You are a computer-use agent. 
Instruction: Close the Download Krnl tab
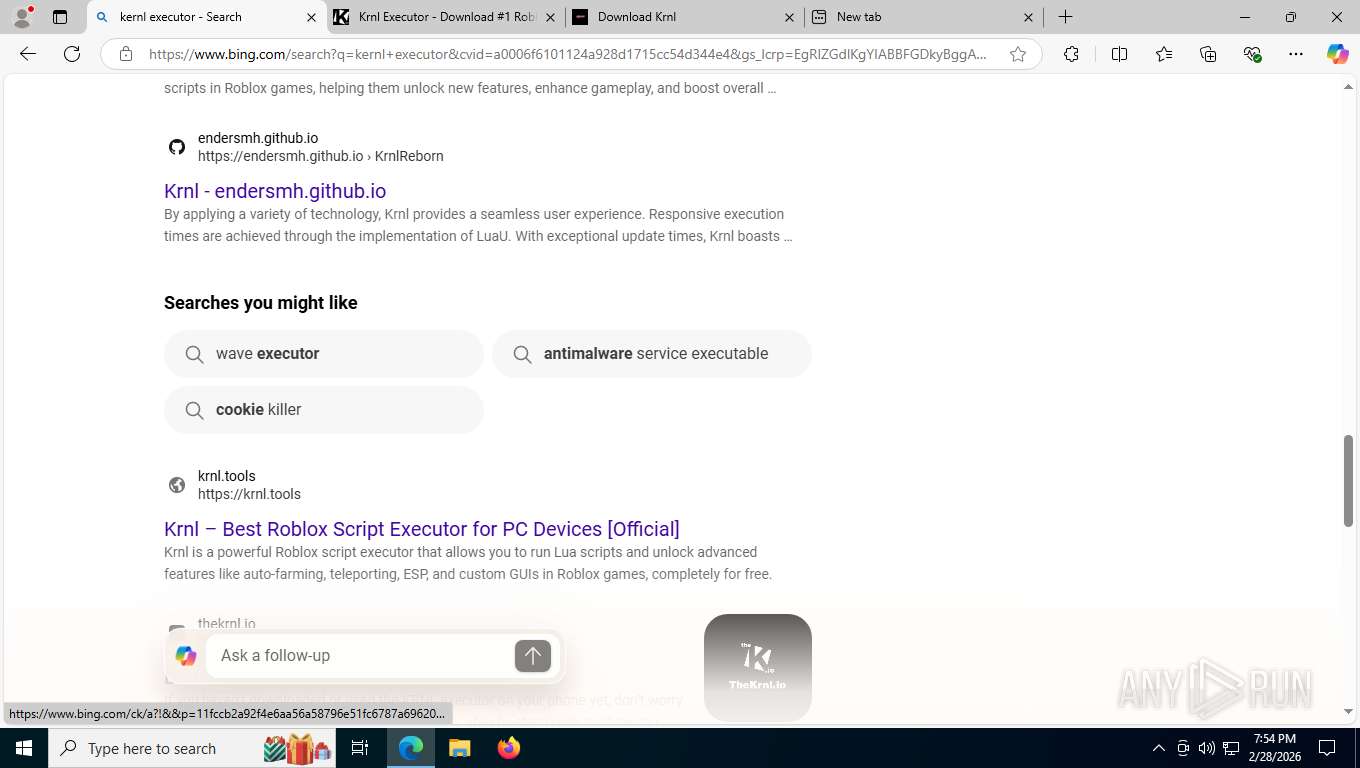tap(789, 17)
